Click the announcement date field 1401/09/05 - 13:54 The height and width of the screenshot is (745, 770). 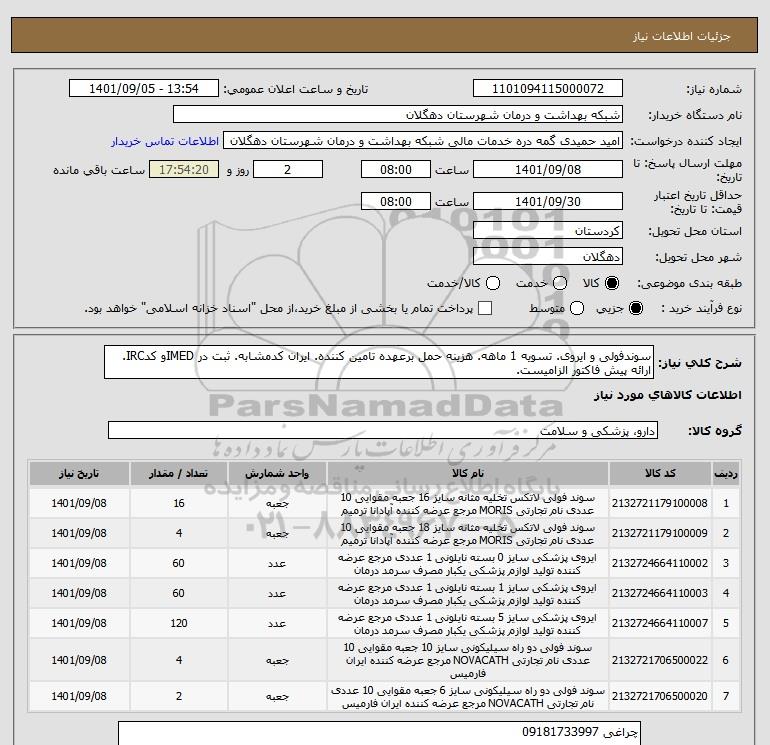point(143,89)
